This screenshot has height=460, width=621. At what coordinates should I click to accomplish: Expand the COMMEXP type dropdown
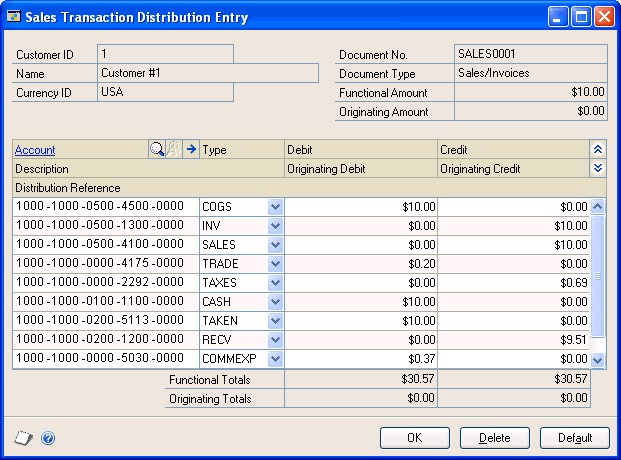coord(275,359)
